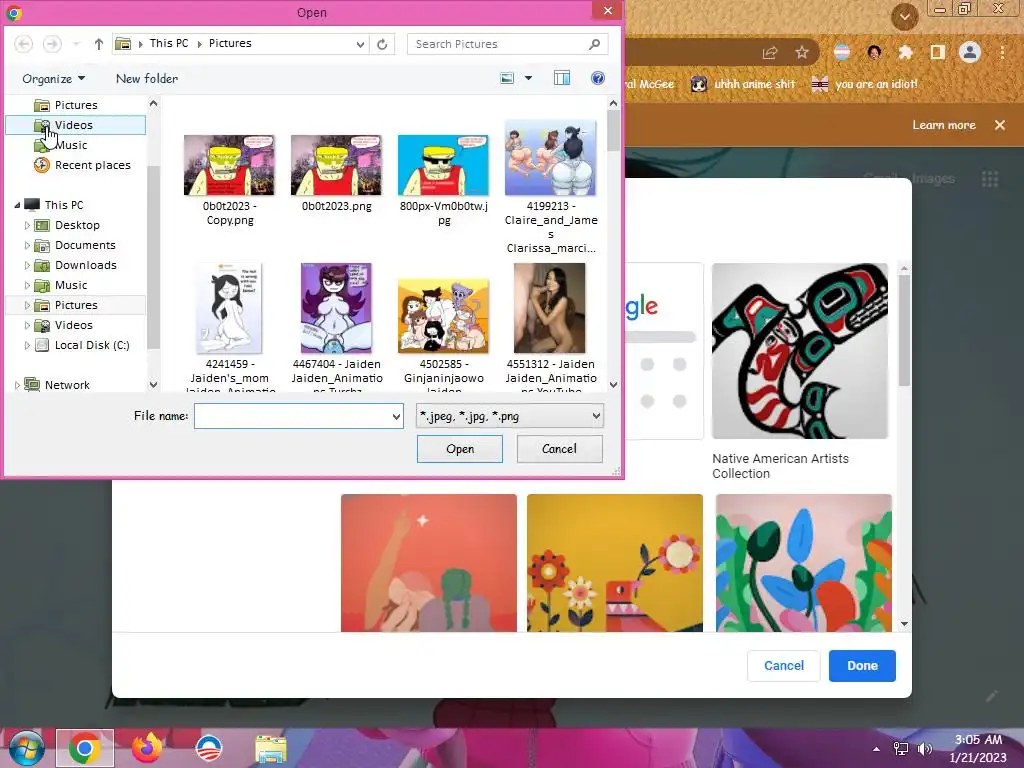Cancel the Open file dialog

point(560,449)
